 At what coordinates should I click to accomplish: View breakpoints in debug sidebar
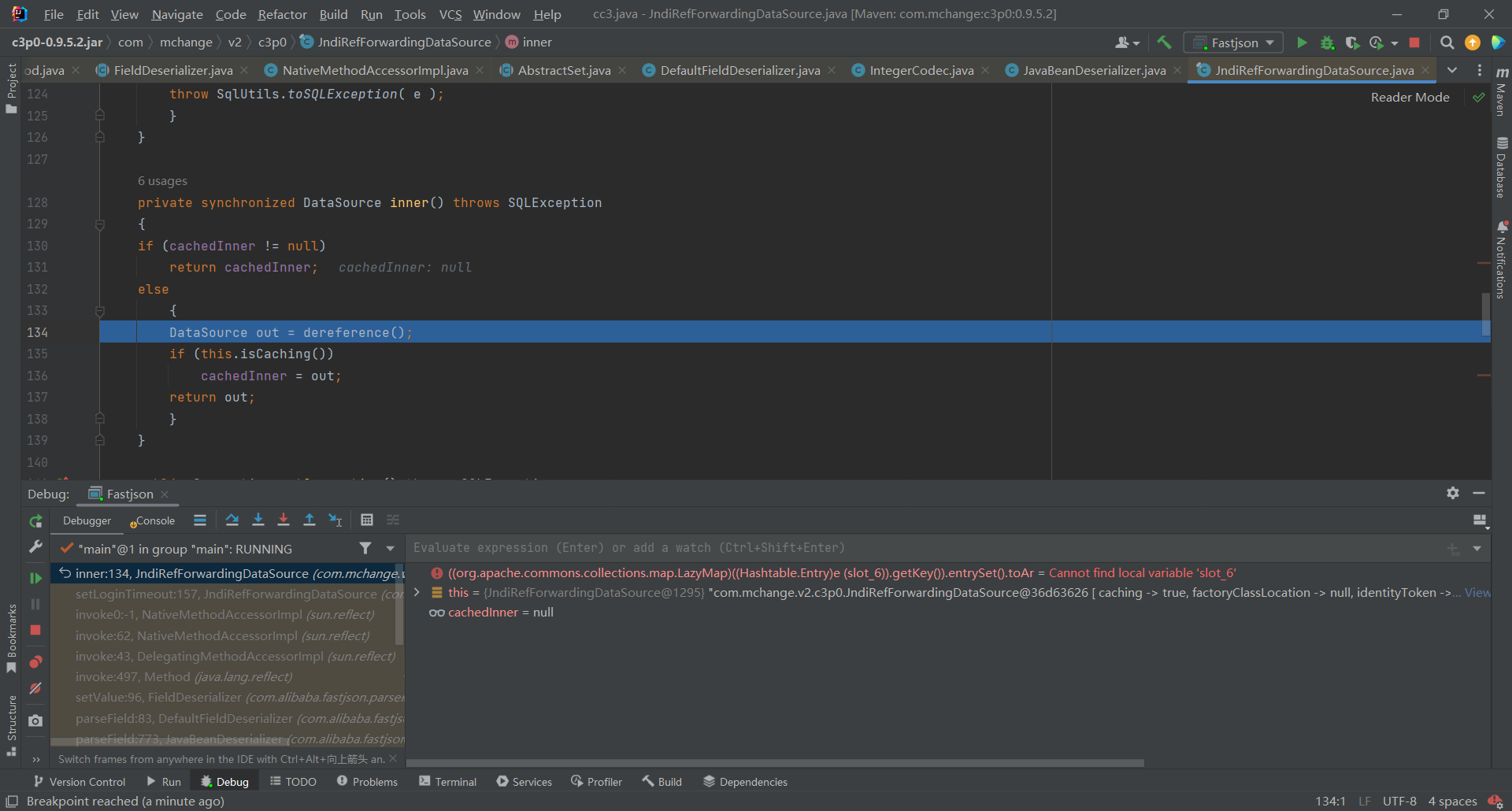pyautogui.click(x=35, y=661)
